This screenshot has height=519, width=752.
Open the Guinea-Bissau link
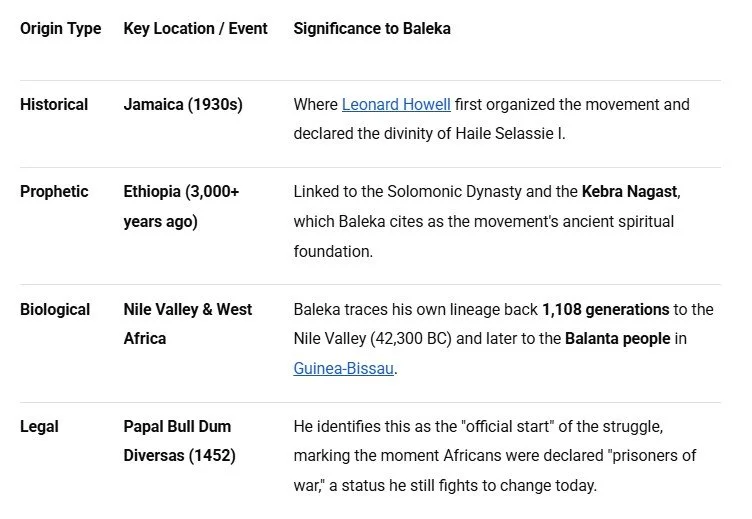coord(343,368)
